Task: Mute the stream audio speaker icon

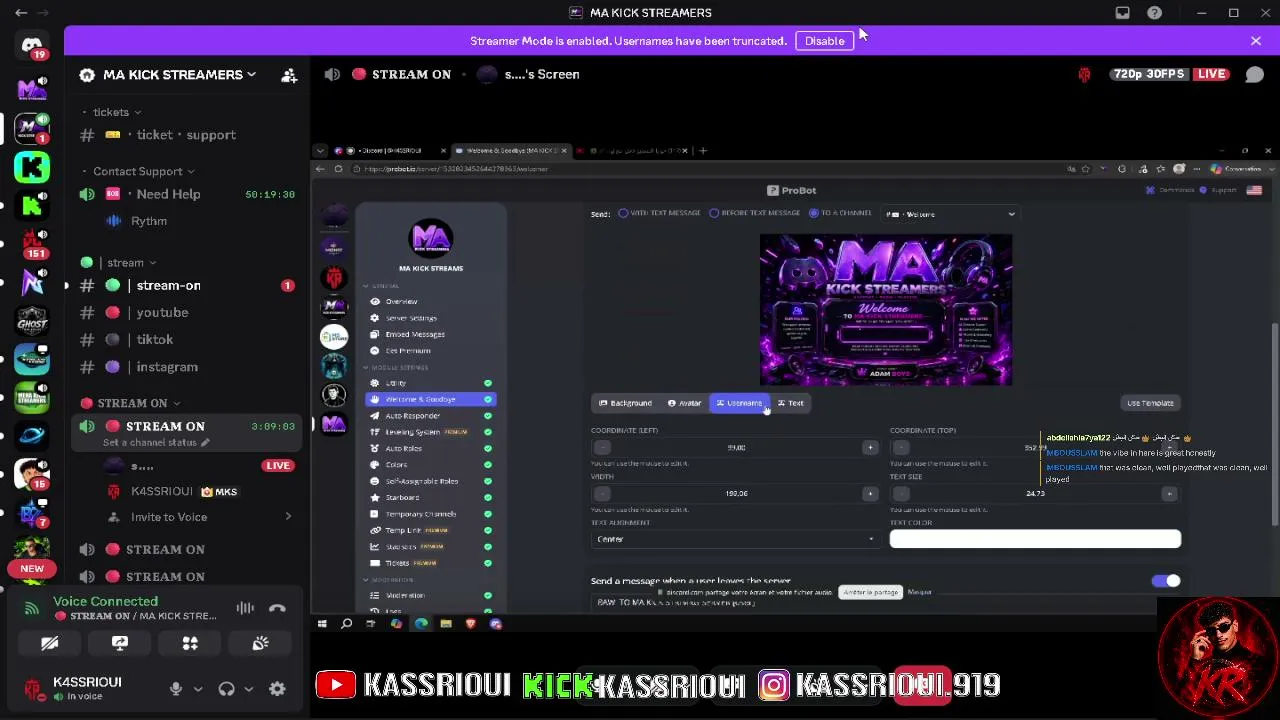Action: [x=332, y=74]
